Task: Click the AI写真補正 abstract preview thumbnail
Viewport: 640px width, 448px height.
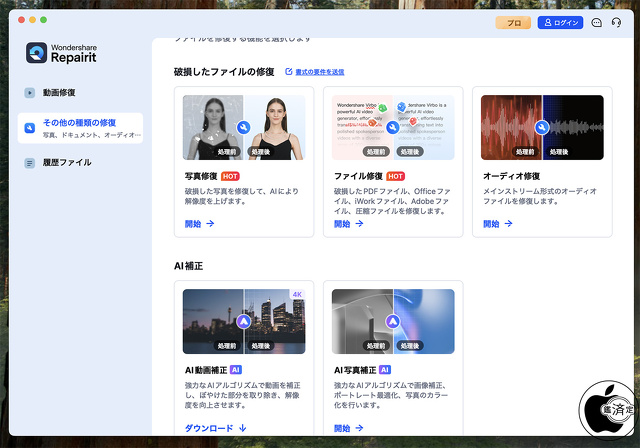Action: 393,322
